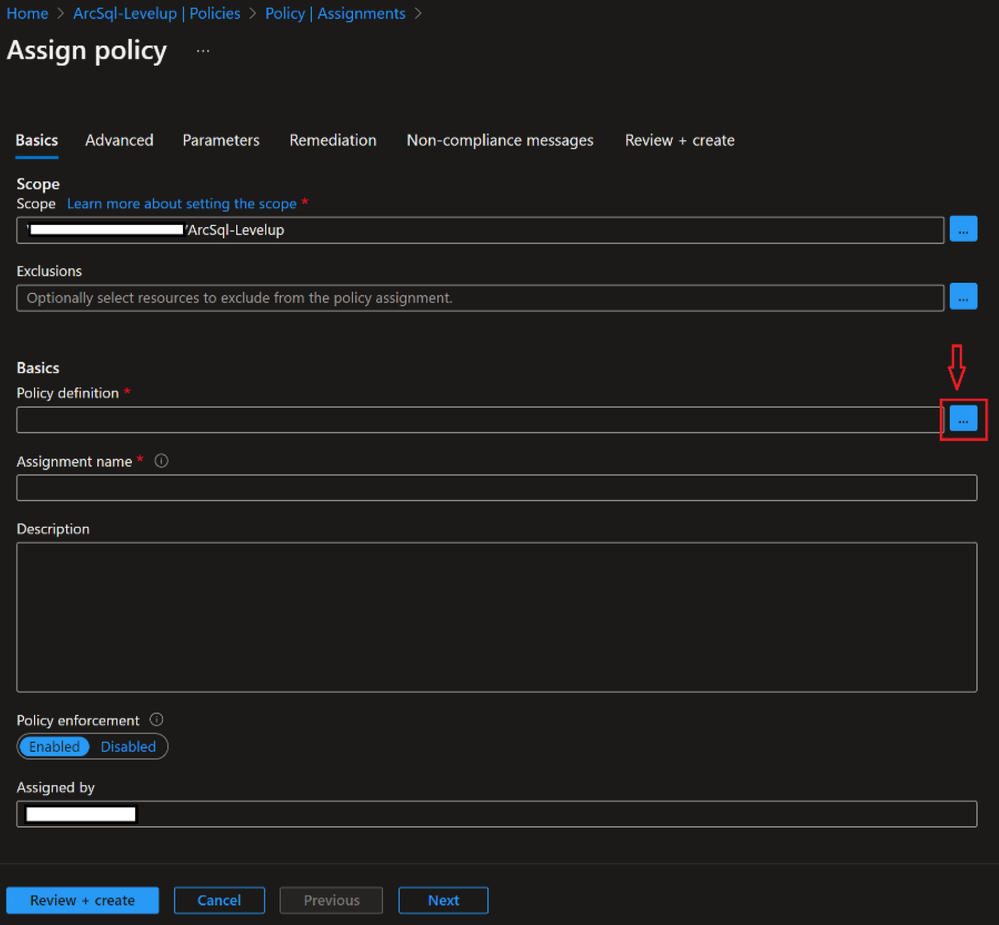The image size is (999, 925).
Task: Open the more options ellipsis beside Assign policy
Action: click(x=203, y=51)
